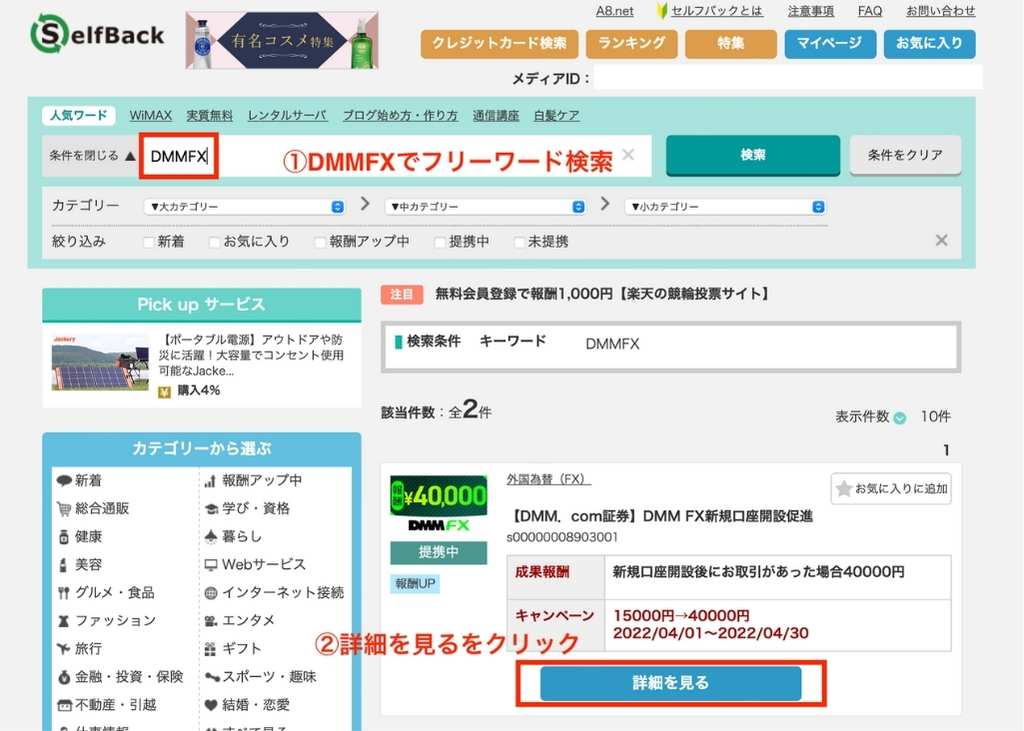The image size is (1024, 731).
Task: Click the green 検索 search button
Action: click(753, 155)
